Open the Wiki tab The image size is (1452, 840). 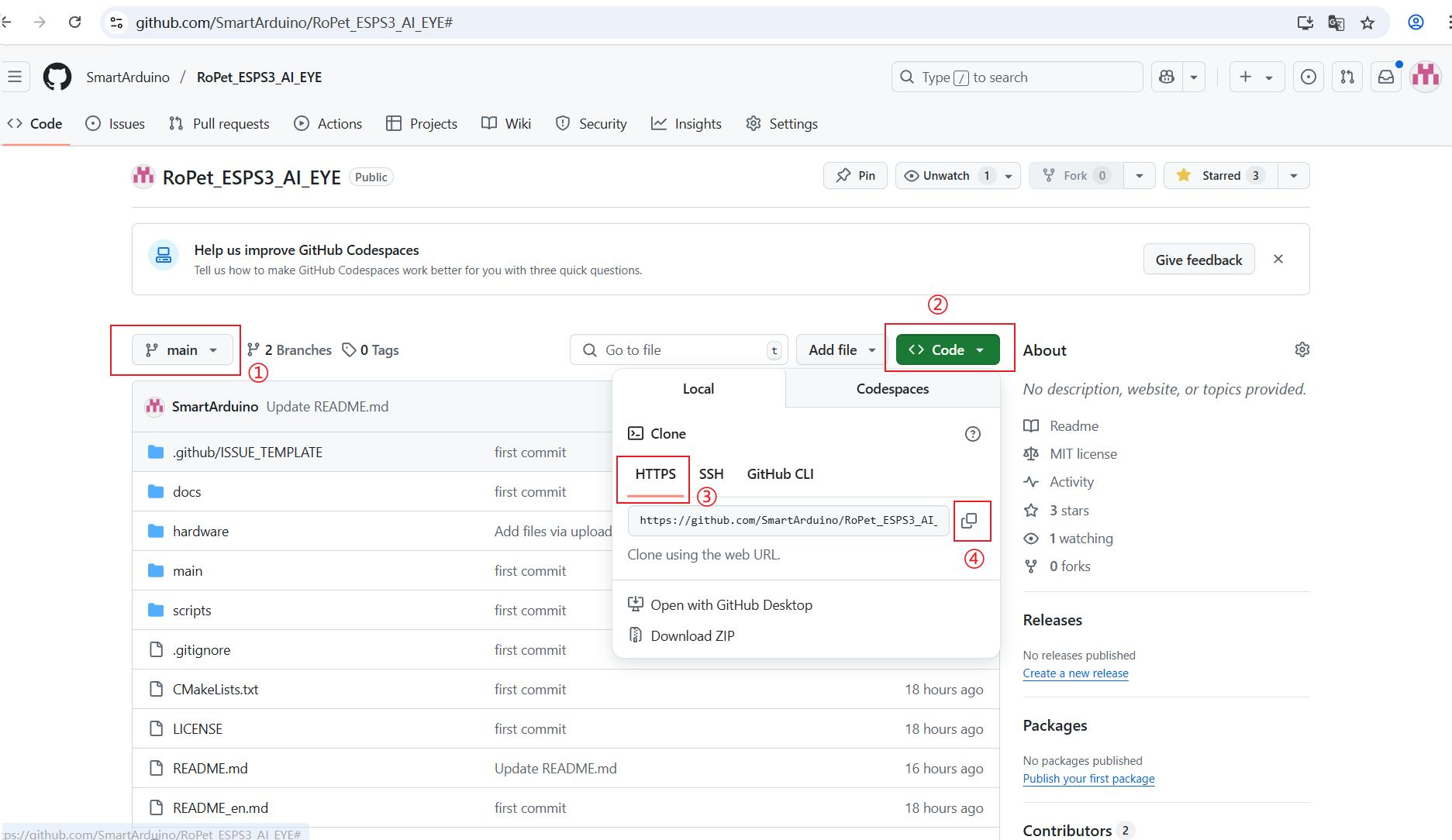[506, 124]
